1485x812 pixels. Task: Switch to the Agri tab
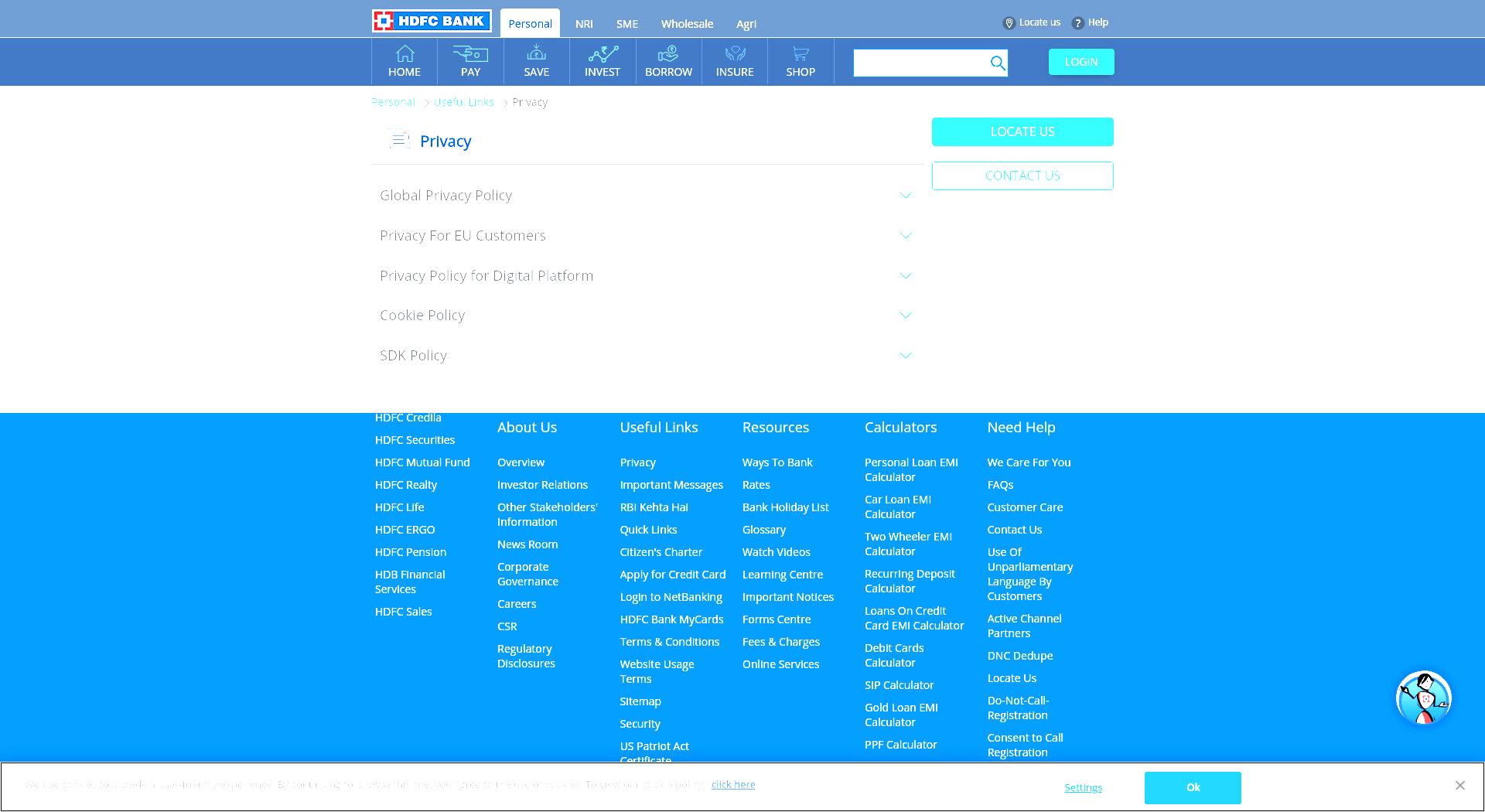(746, 24)
